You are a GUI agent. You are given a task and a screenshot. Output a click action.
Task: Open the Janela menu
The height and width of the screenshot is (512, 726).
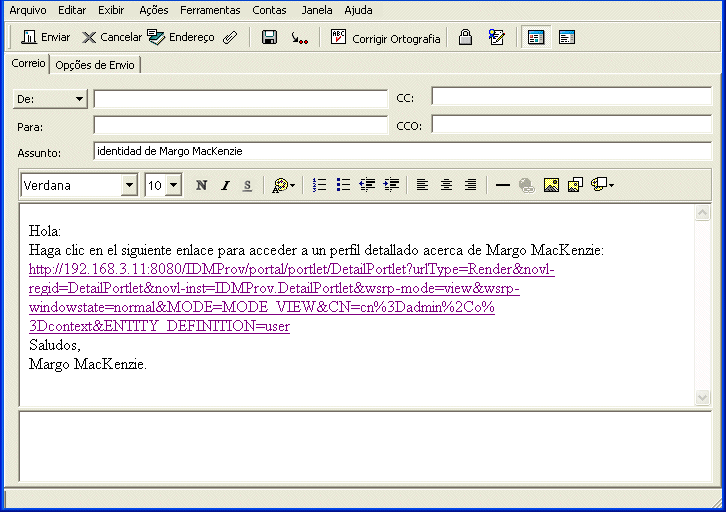[x=317, y=10]
